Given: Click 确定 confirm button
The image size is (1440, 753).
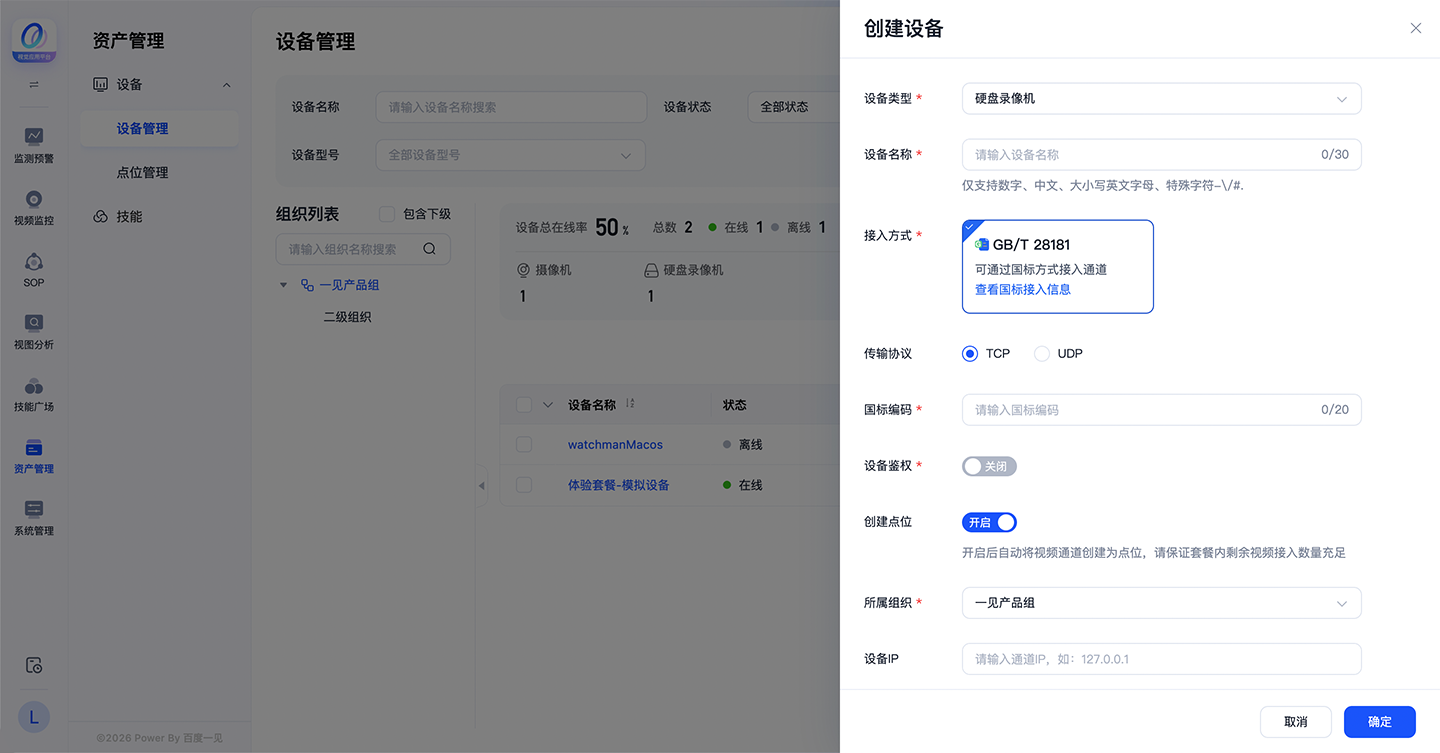Looking at the screenshot, I should click(1380, 722).
